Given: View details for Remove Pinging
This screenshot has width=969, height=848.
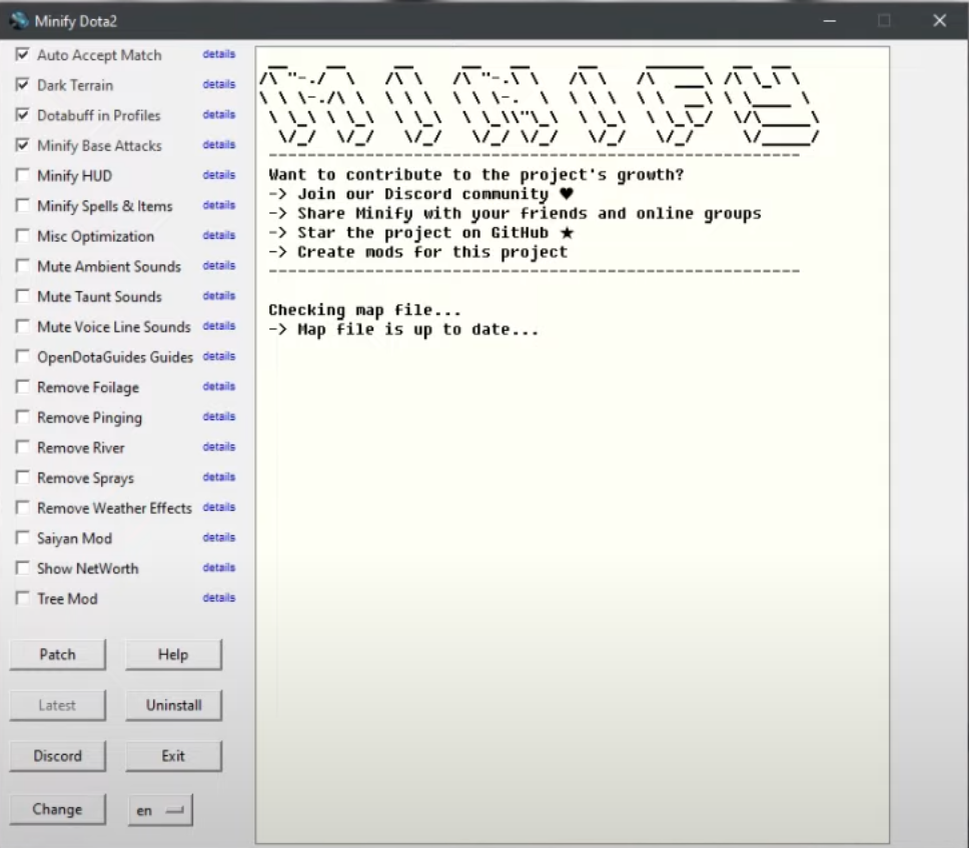Looking at the screenshot, I should (x=219, y=417).
